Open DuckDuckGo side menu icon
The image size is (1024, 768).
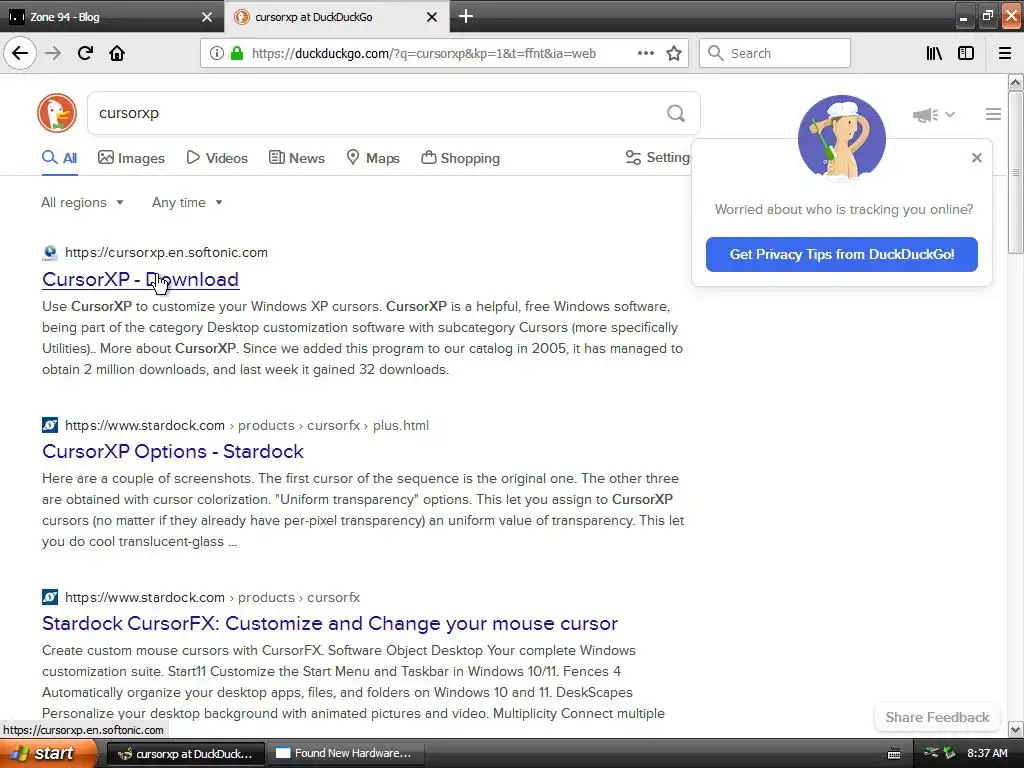tap(993, 114)
